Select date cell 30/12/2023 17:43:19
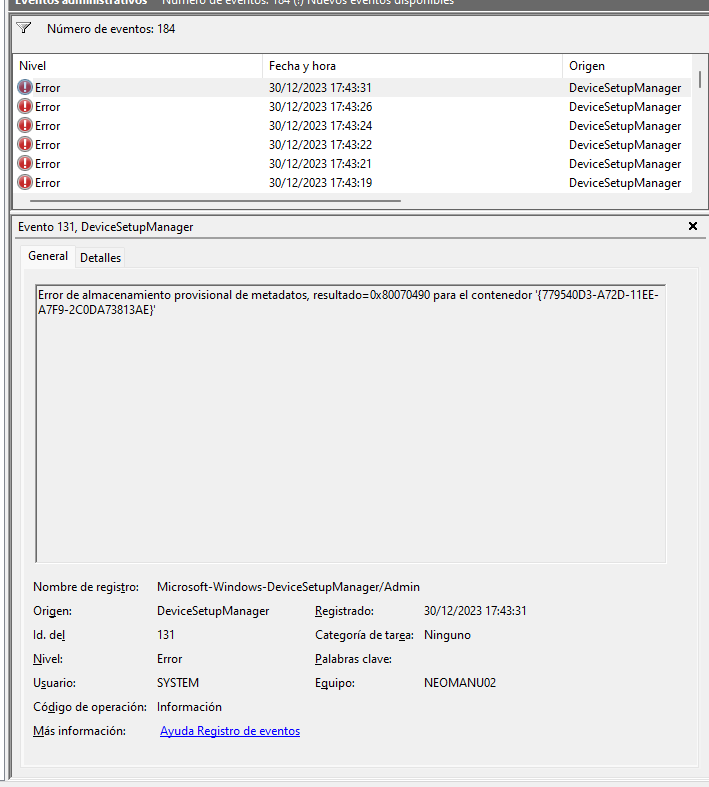The image size is (709, 787). coord(320,183)
